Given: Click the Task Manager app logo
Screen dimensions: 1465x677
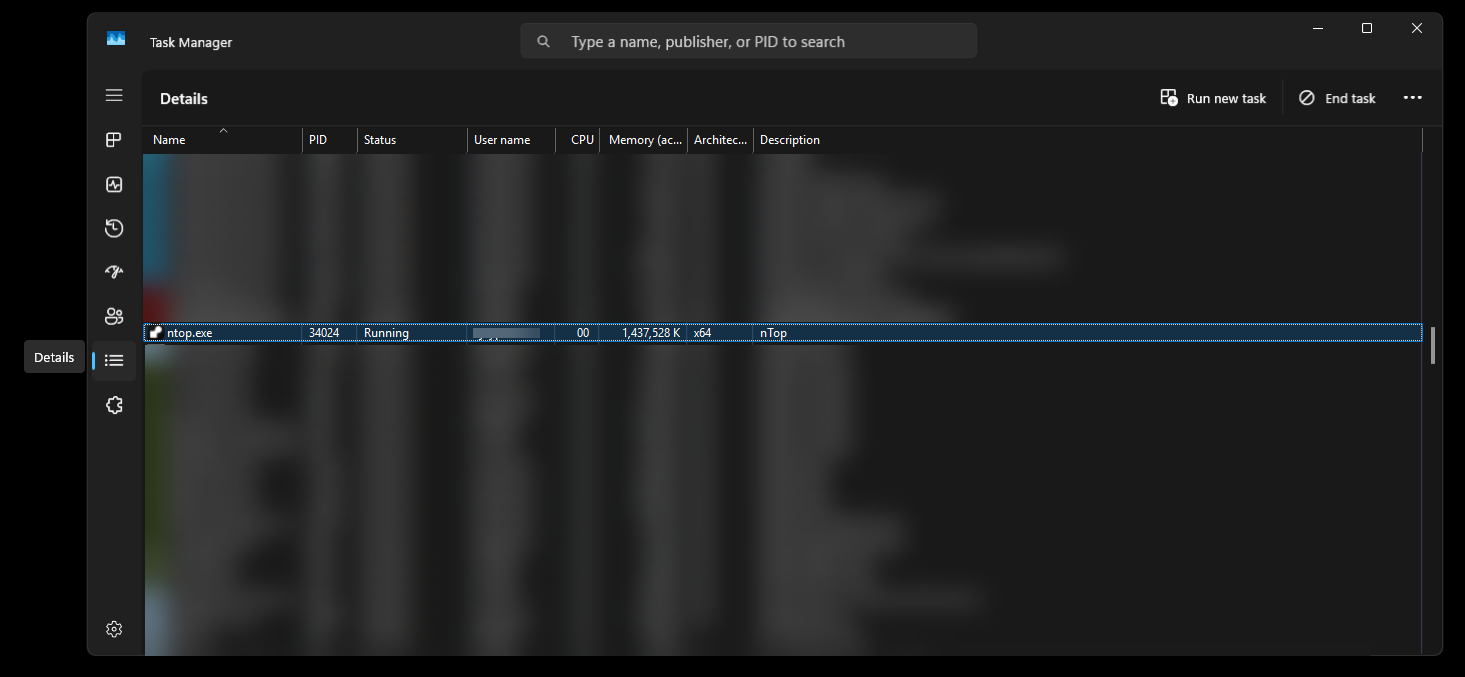Looking at the screenshot, I should [x=116, y=39].
